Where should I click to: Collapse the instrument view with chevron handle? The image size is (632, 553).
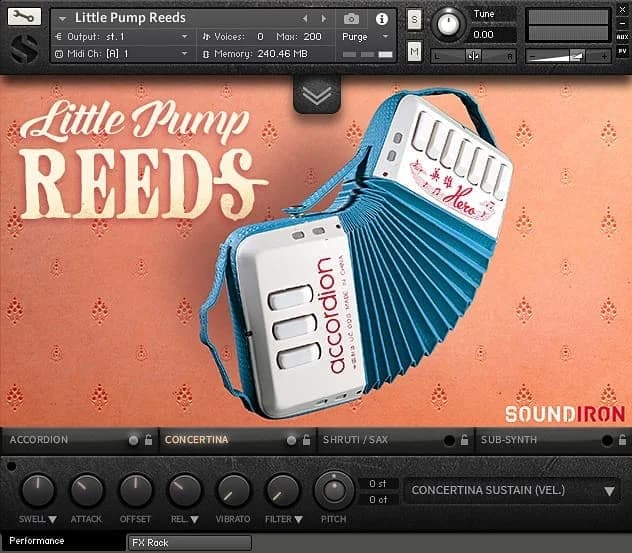[316, 95]
